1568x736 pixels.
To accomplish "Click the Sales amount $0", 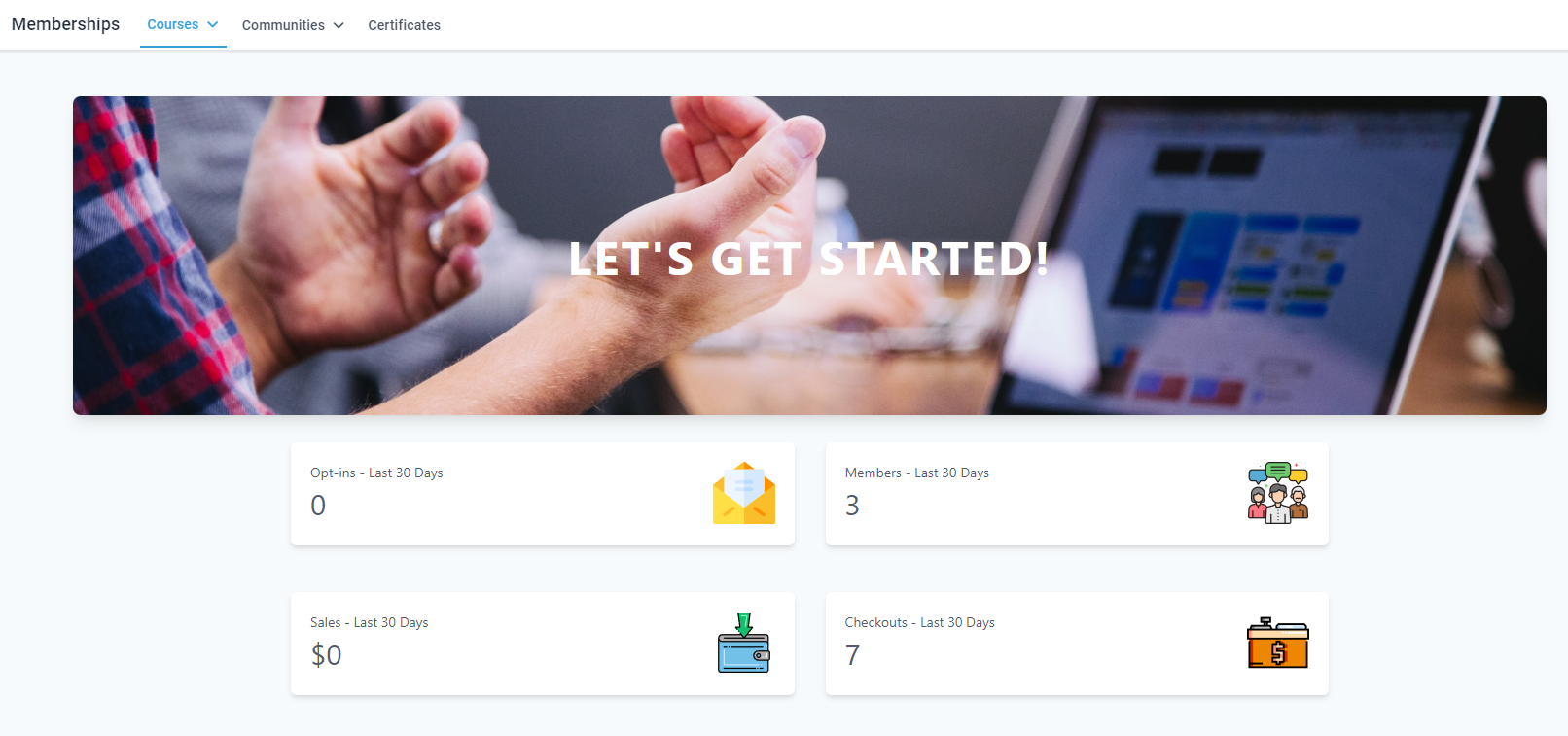I will [x=326, y=655].
